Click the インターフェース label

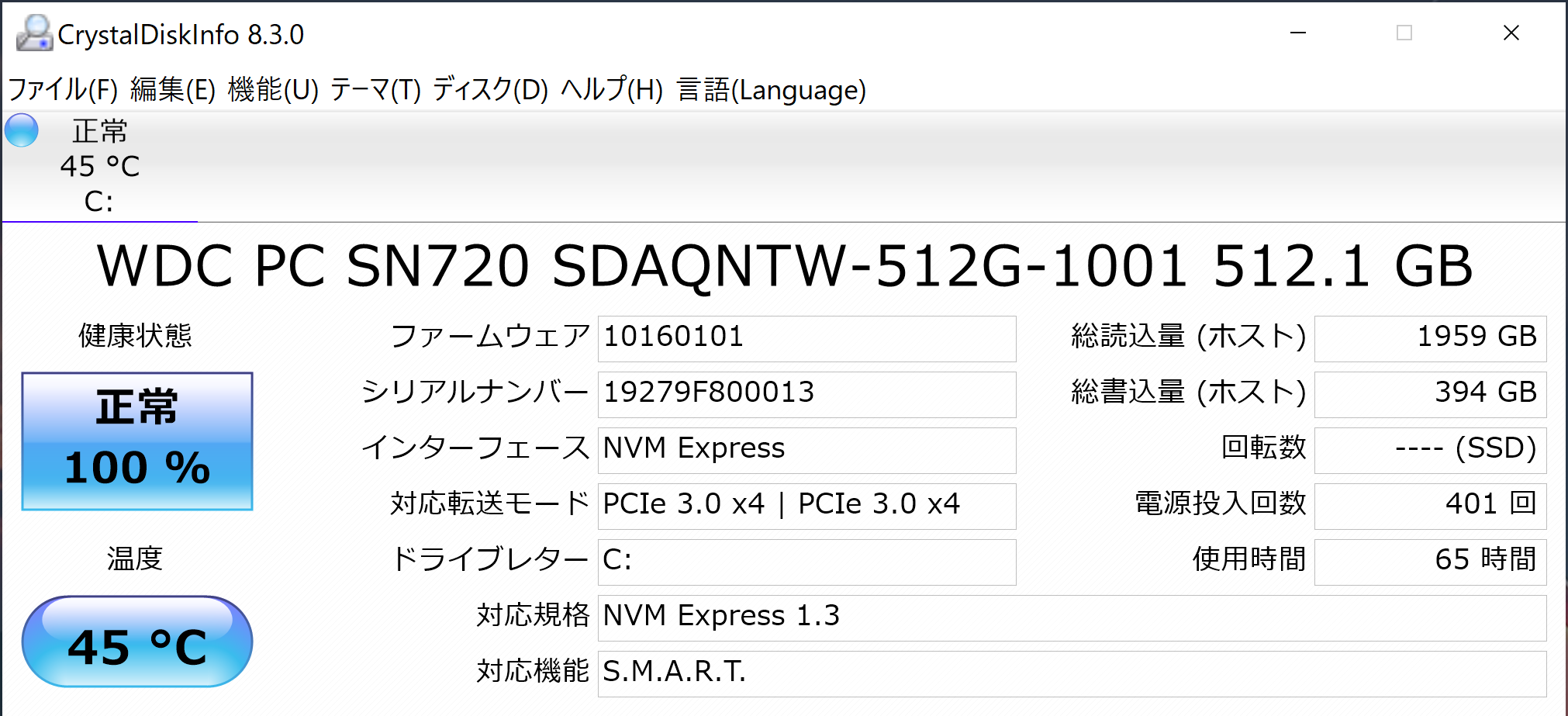(475, 448)
